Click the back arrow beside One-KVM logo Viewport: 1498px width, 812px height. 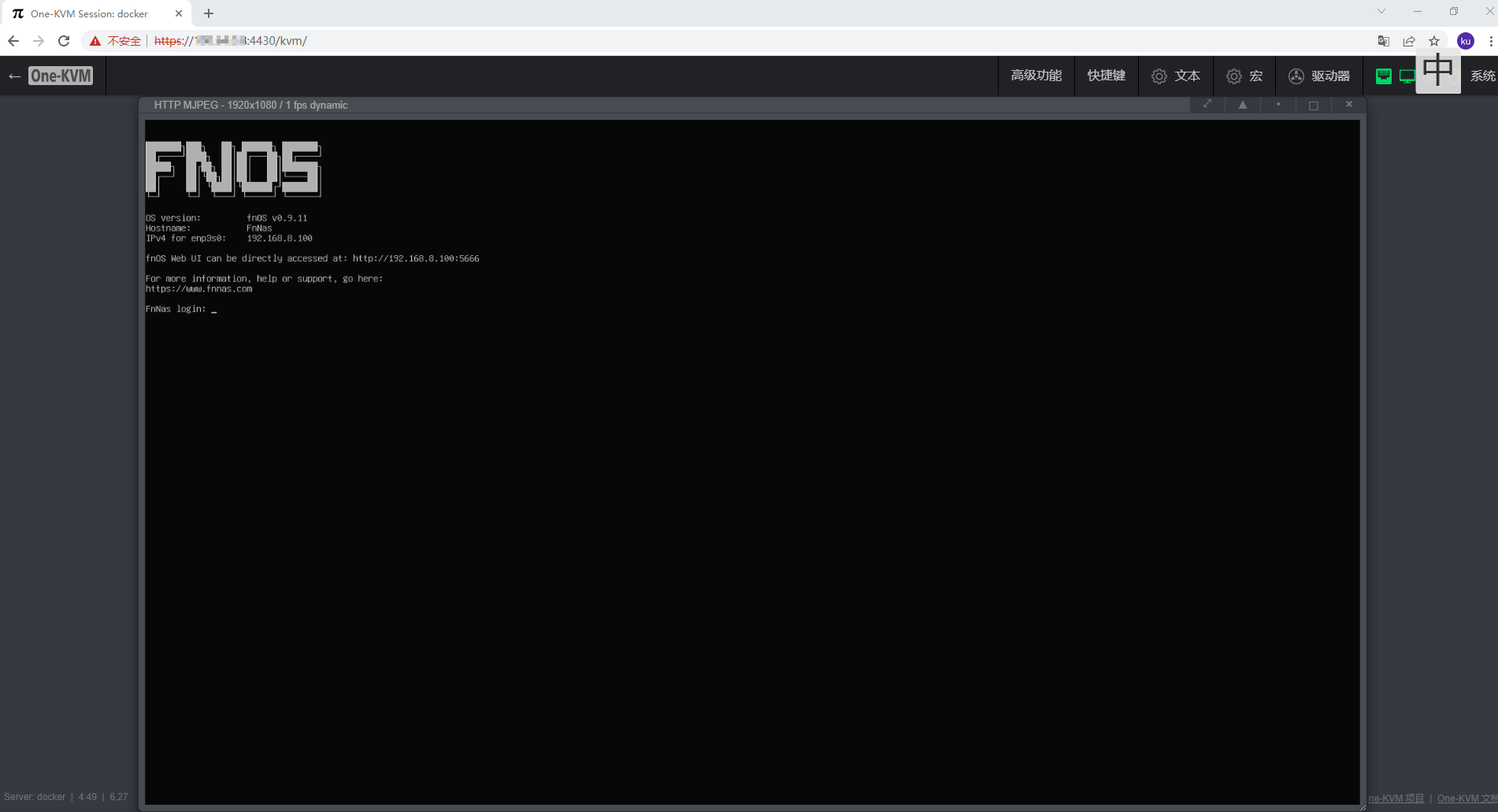(x=14, y=76)
